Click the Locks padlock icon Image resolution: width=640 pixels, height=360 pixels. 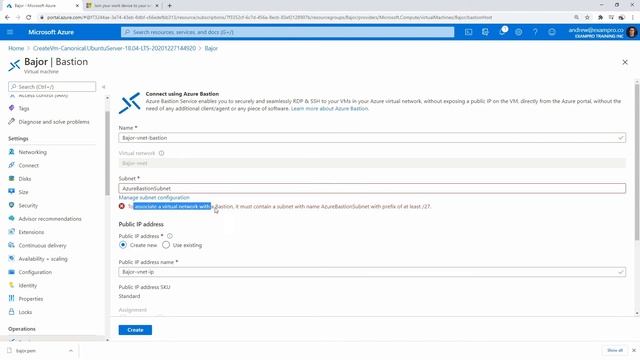coord(11,312)
